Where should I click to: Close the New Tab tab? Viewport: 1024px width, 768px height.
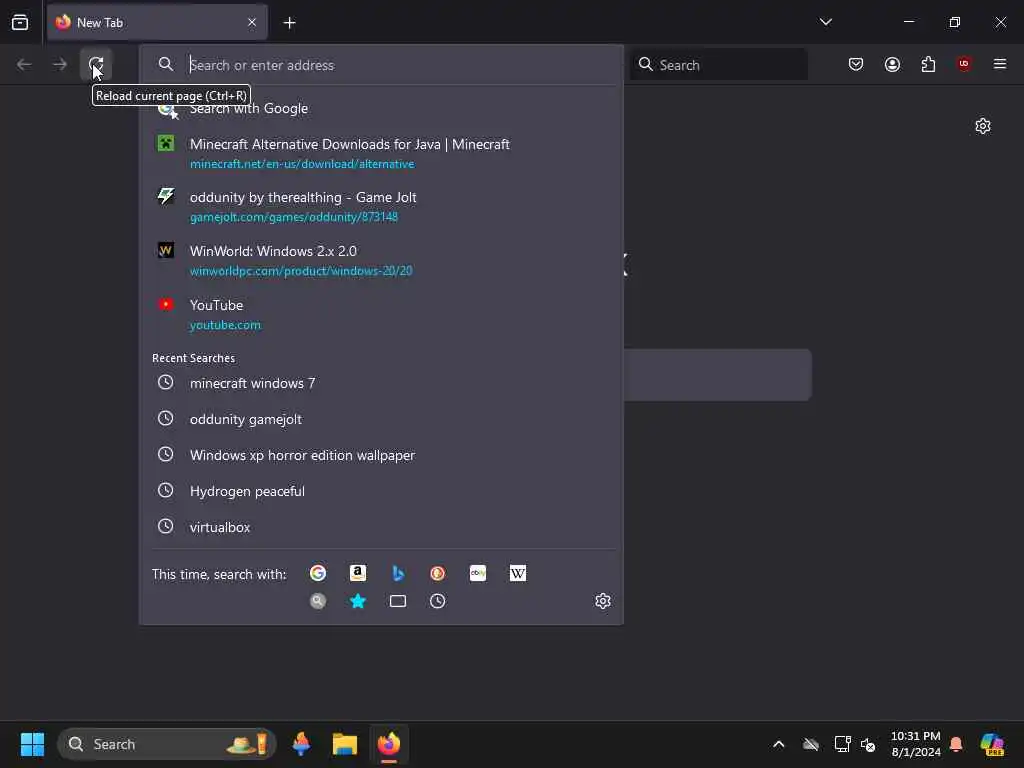tap(252, 22)
